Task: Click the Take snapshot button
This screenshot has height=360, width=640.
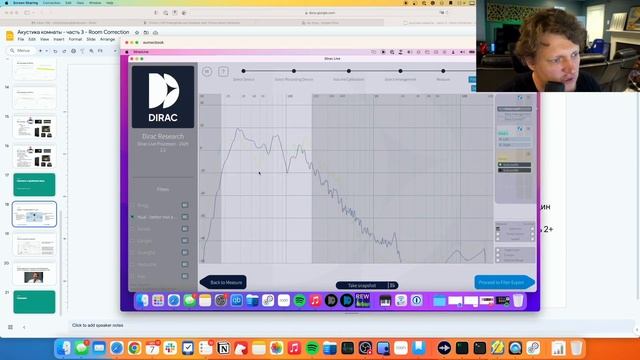Action: tap(362, 285)
